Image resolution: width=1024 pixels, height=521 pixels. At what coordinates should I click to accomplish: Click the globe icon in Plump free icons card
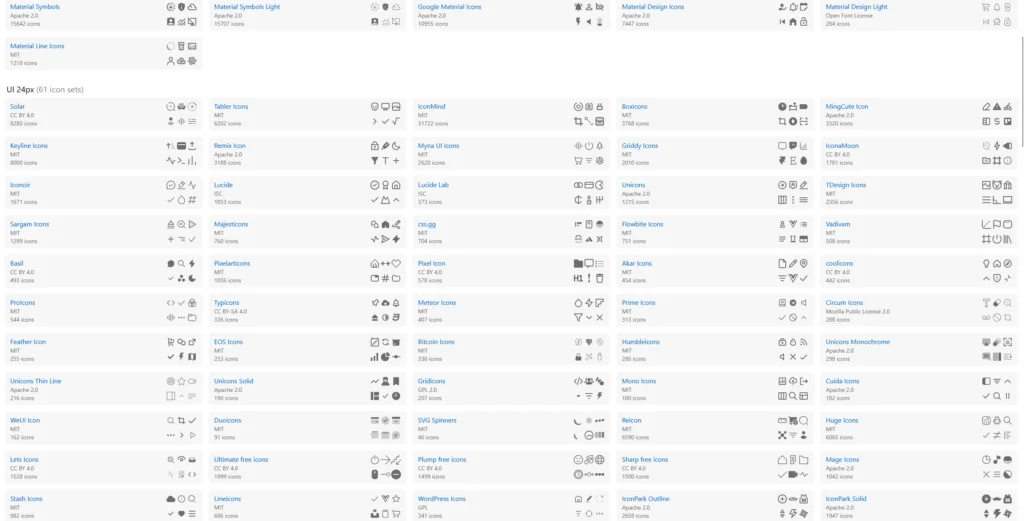(x=600, y=459)
